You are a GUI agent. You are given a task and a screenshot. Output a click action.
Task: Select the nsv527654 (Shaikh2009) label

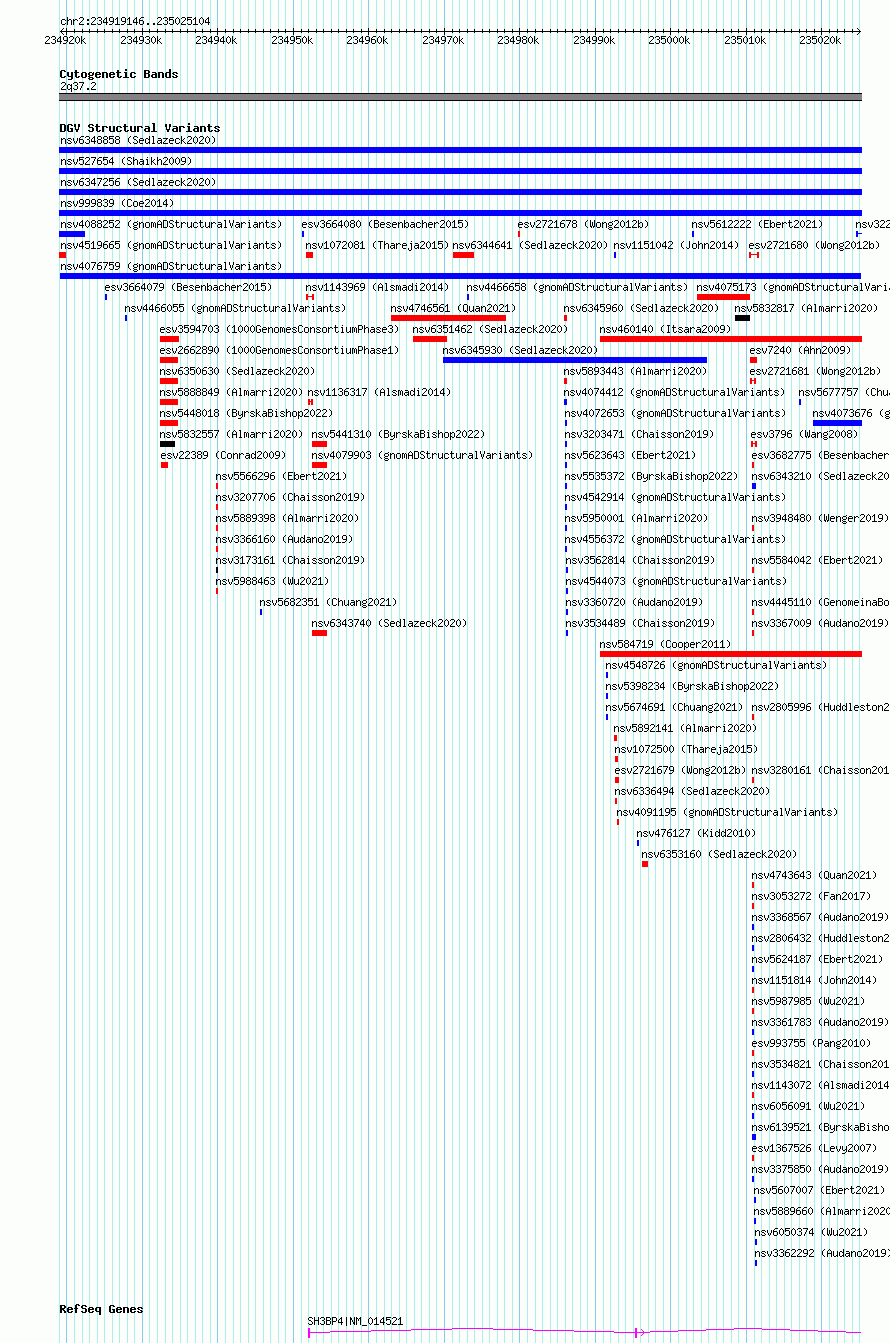tap(125, 161)
